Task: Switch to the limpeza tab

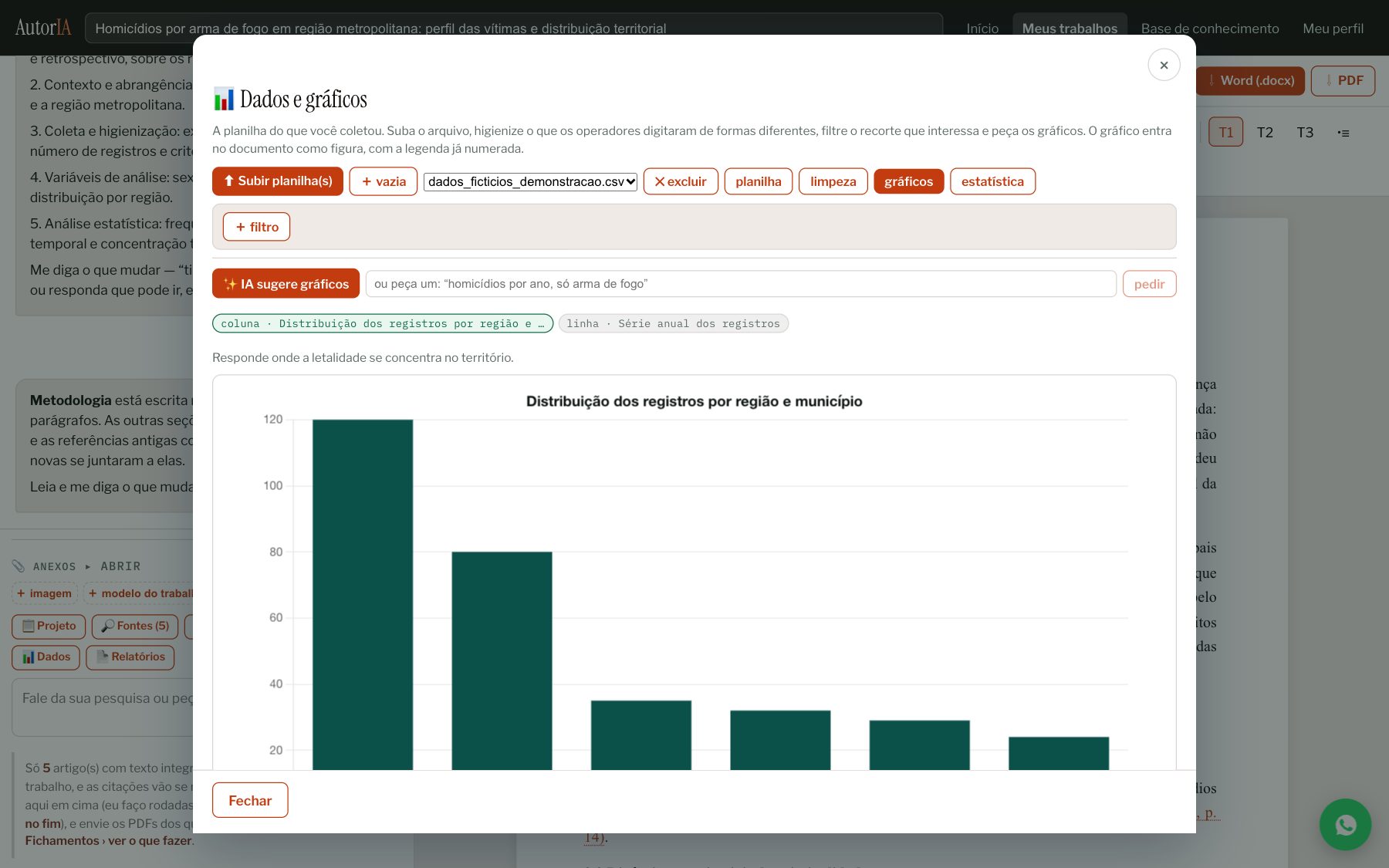Action: (833, 181)
